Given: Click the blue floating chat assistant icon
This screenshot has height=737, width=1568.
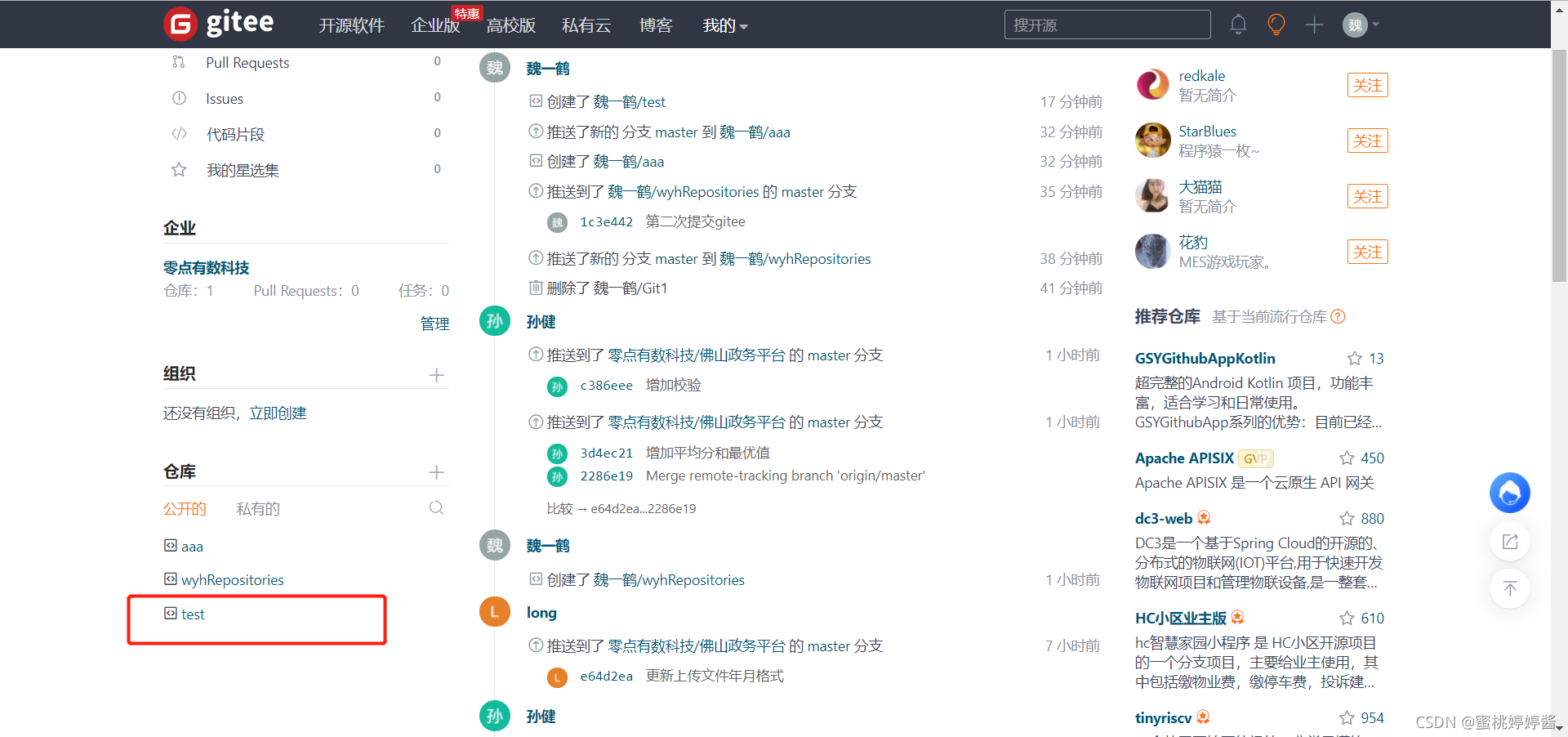Looking at the screenshot, I should [x=1509, y=493].
